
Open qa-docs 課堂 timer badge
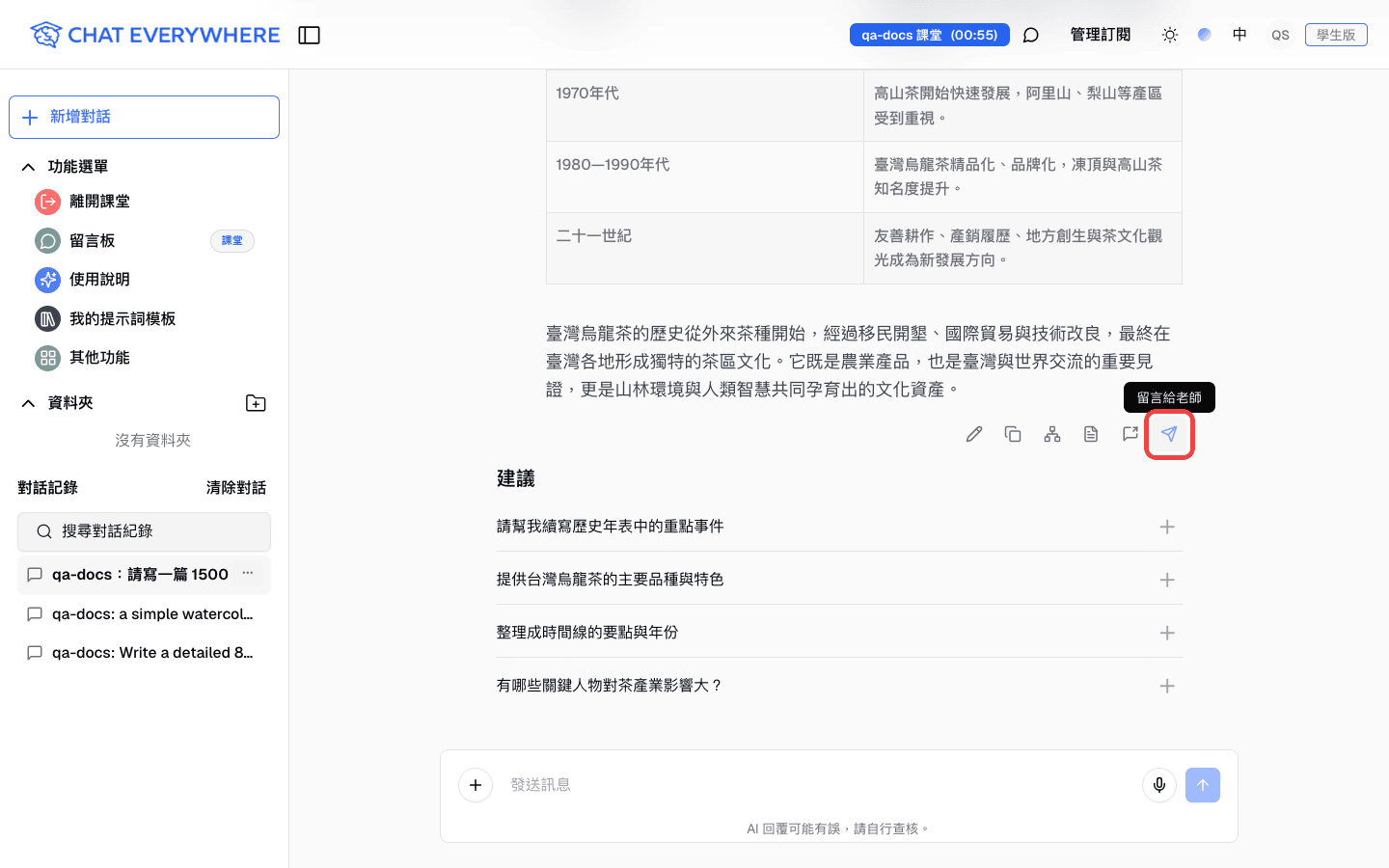[x=930, y=35]
